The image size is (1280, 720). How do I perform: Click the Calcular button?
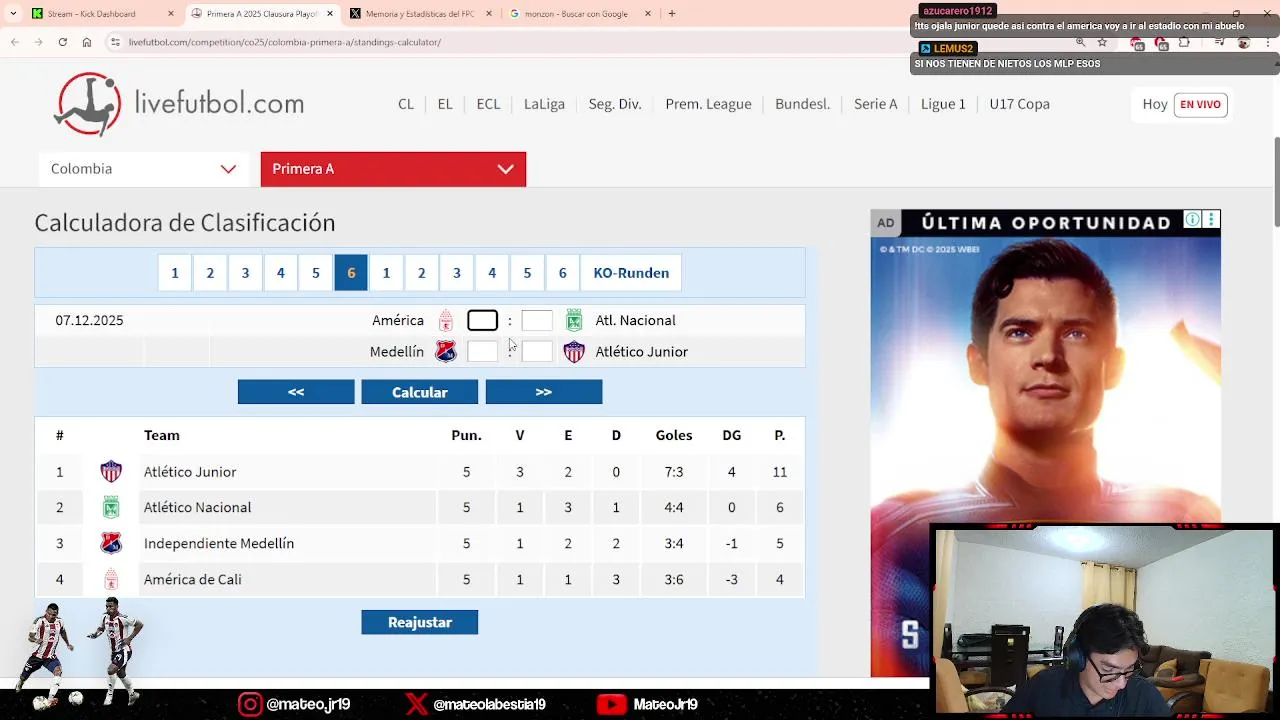pyautogui.click(x=420, y=392)
